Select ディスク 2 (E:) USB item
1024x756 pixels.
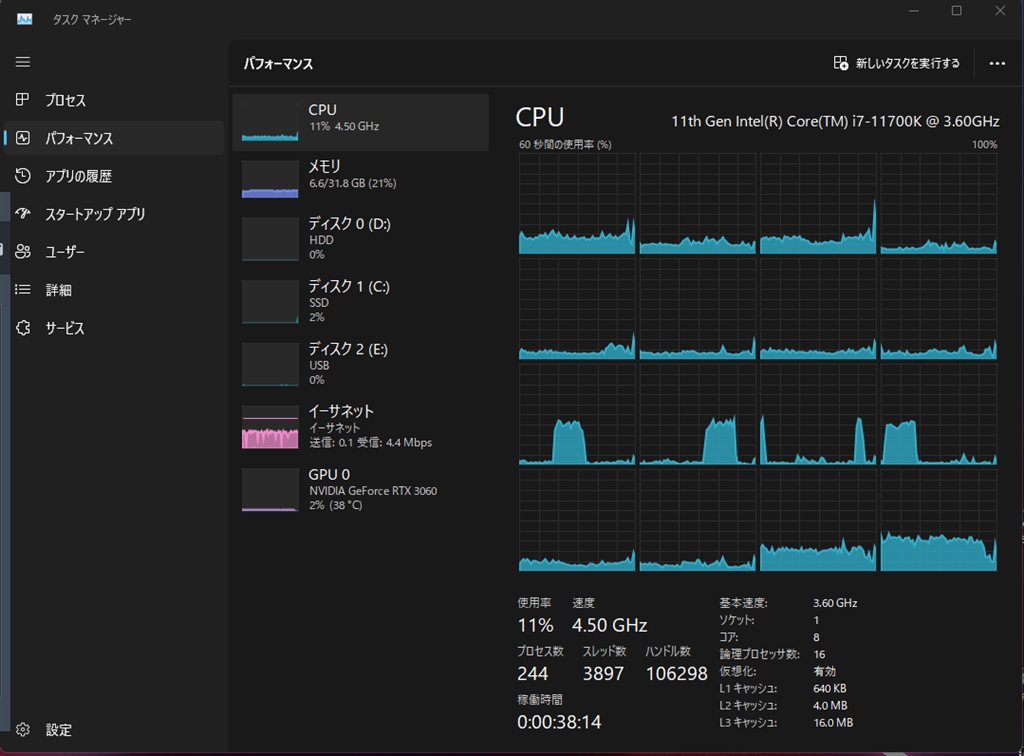[360, 364]
